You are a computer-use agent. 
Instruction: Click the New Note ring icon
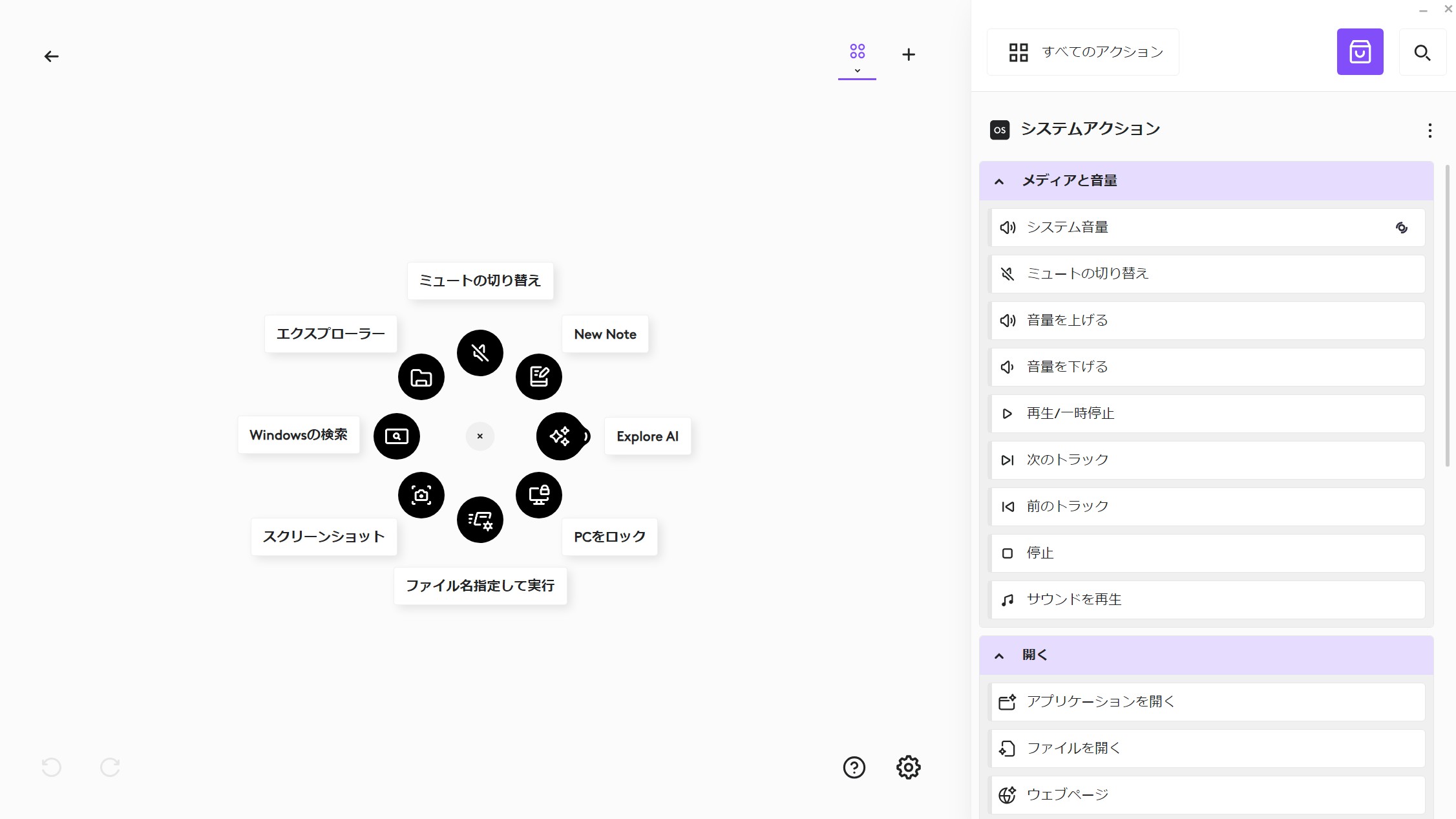[538, 377]
